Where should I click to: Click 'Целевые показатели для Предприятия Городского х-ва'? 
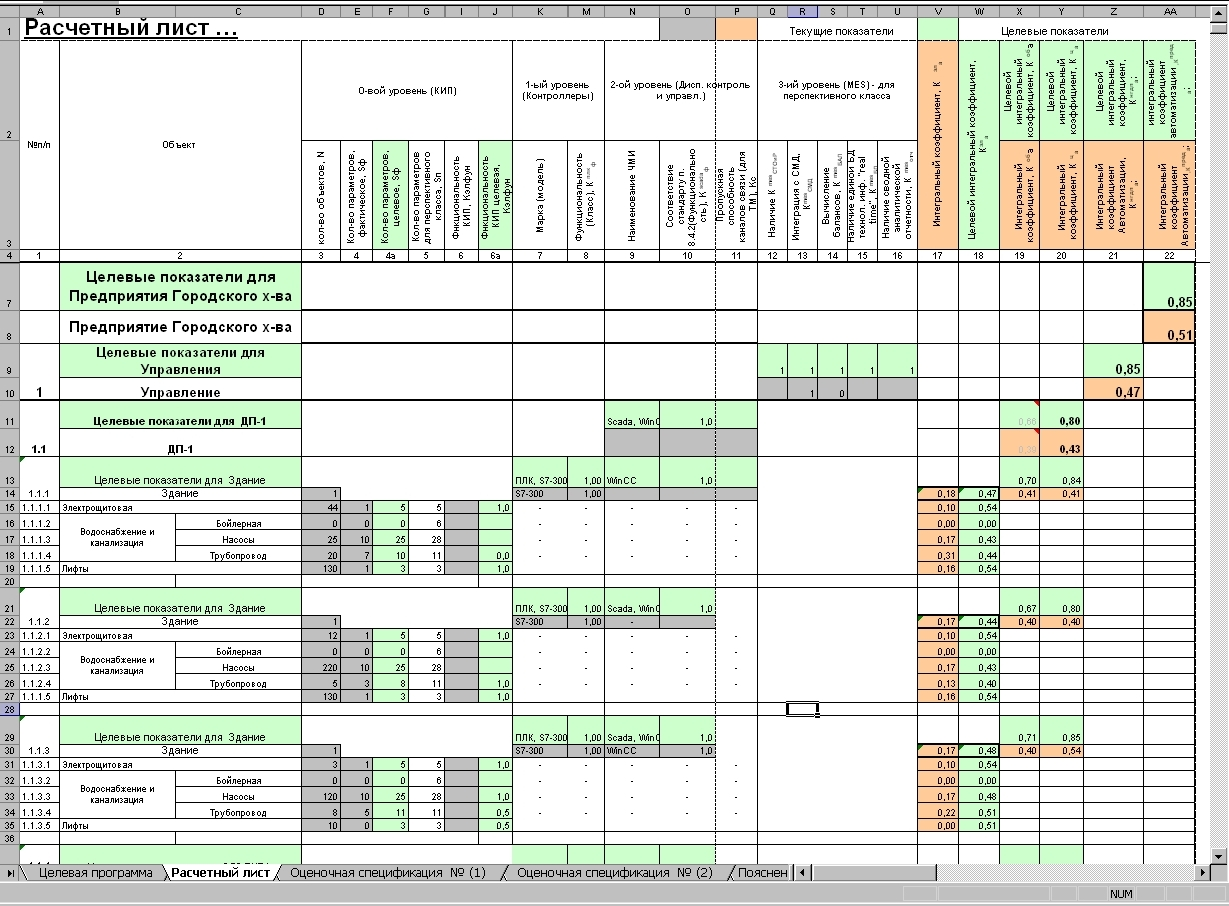[x=180, y=285]
